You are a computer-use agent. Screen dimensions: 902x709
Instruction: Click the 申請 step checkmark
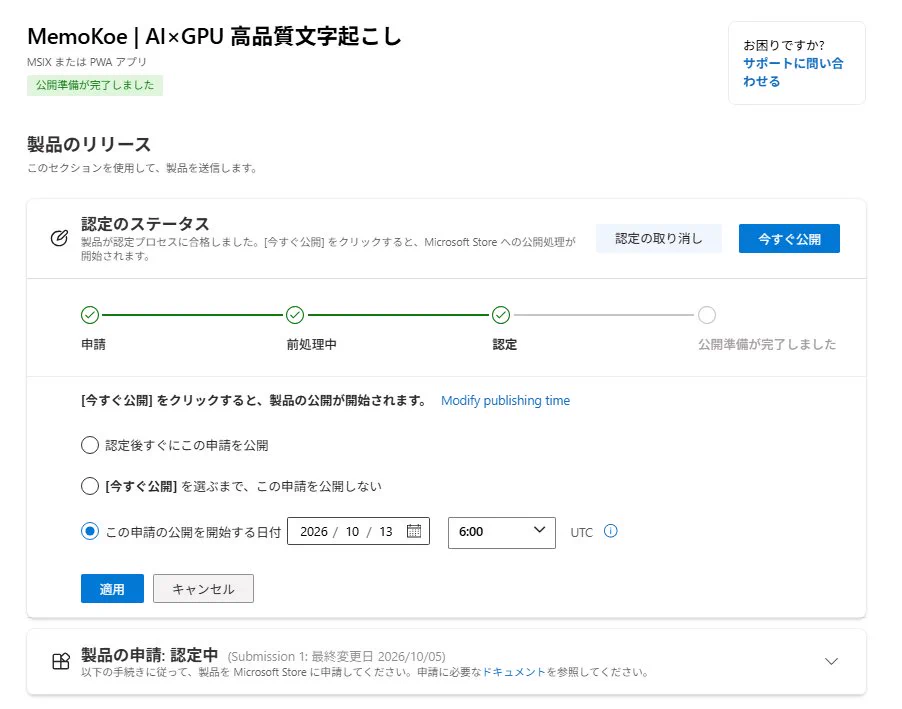tap(90, 315)
